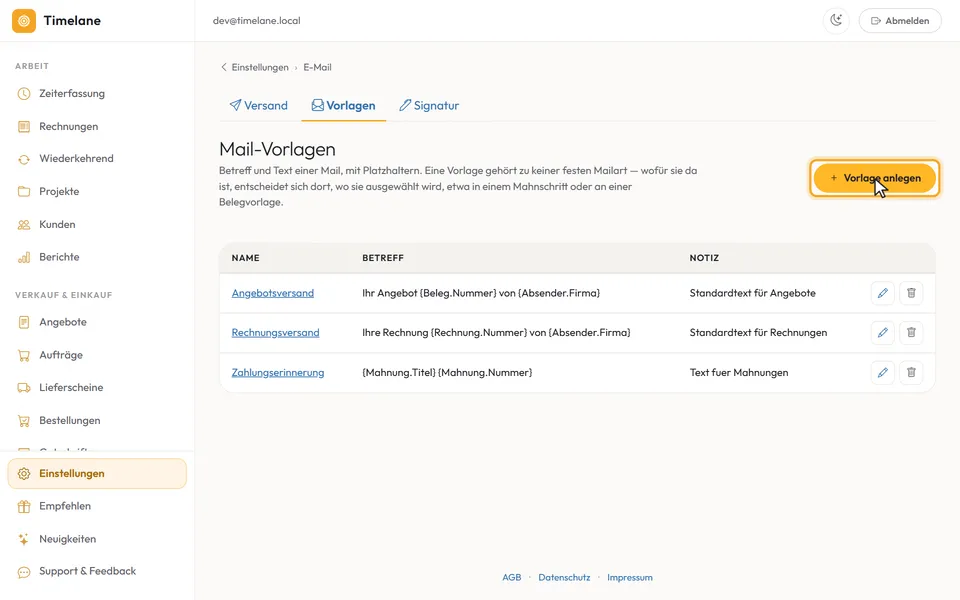Switch to the Vorlagen tab

click(x=343, y=105)
